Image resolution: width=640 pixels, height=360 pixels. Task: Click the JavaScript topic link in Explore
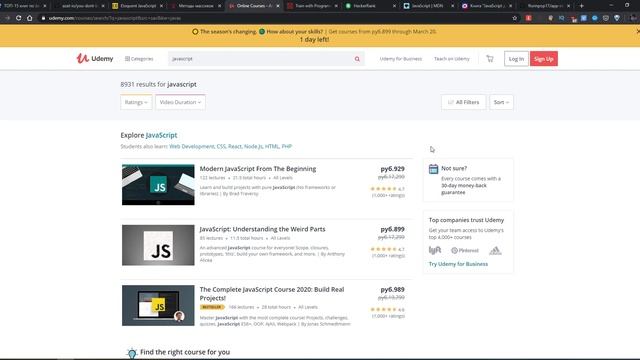coord(161,135)
